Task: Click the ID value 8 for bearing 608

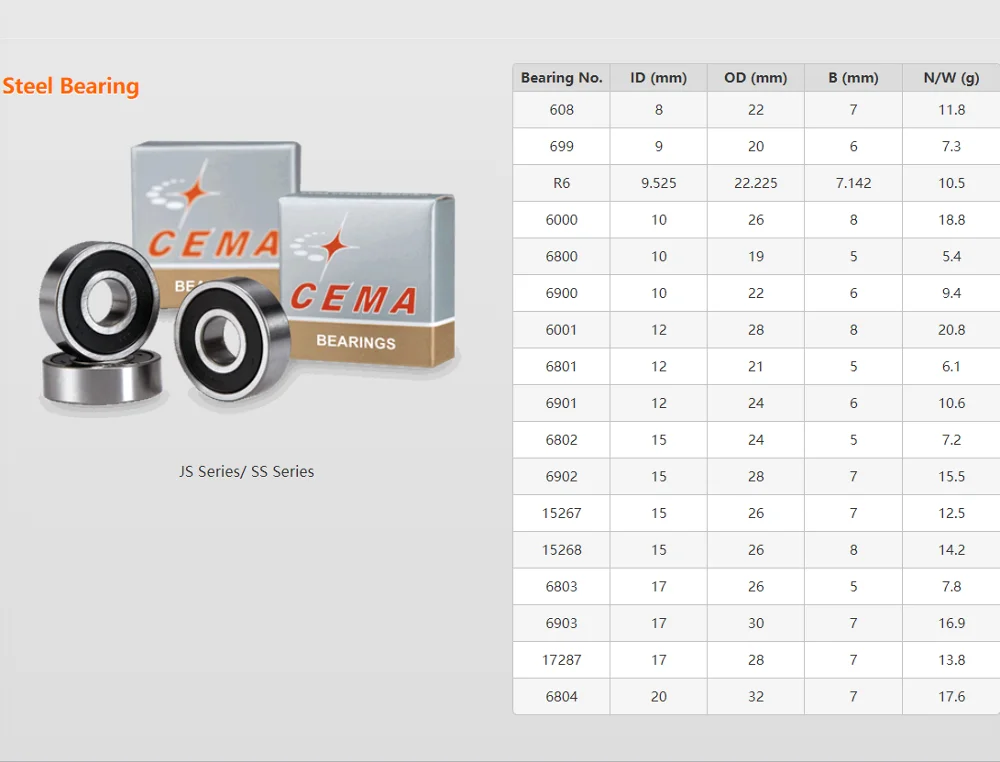Action: [658, 110]
